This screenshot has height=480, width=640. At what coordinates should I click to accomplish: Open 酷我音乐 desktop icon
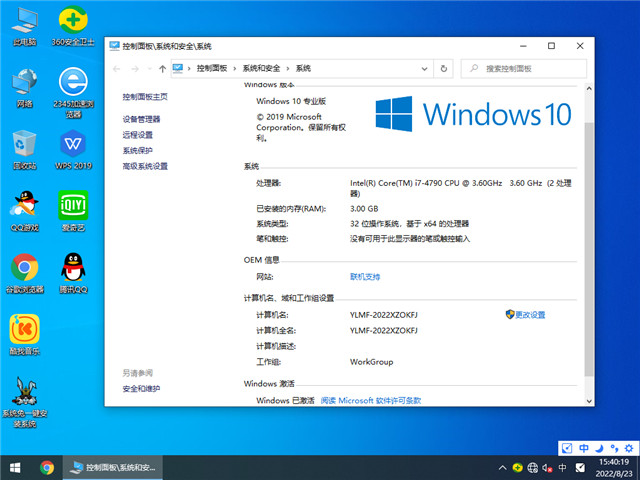(24, 335)
